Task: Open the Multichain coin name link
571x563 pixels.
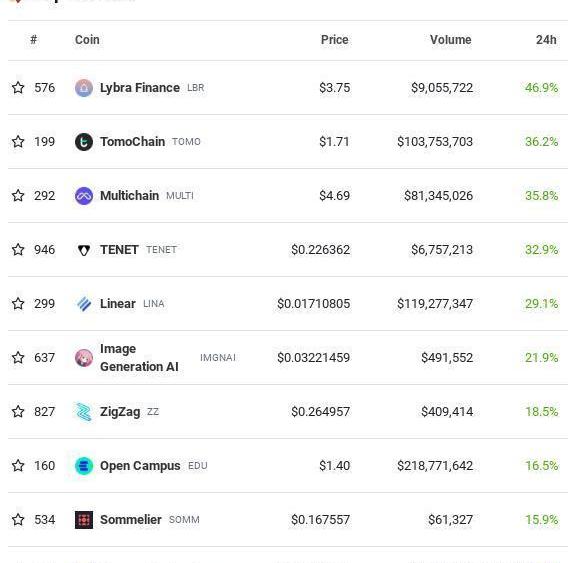Action: click(x=129, y=196)
